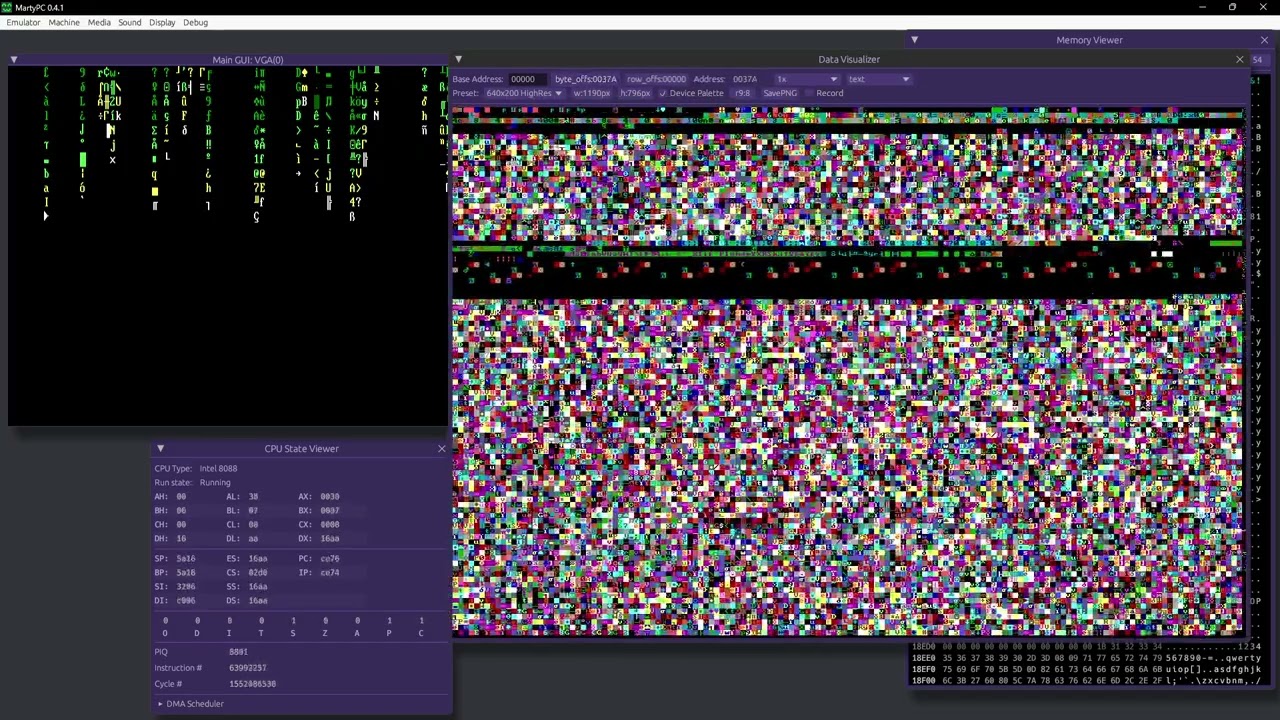
Task: Click the 18F00 memory row in Memory Viewer
Action: point(1086,681)
